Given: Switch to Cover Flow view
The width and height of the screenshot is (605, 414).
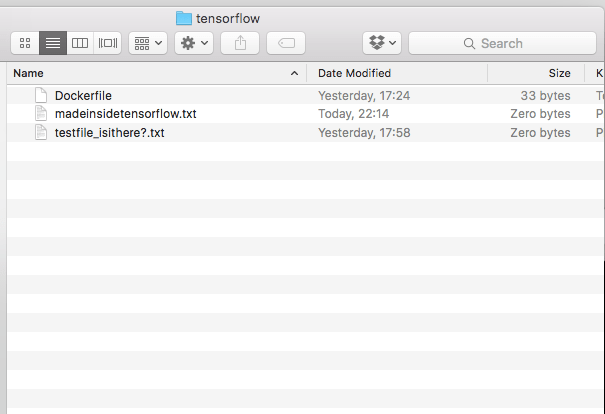Looking at the screenshot, I should (108, 43).
